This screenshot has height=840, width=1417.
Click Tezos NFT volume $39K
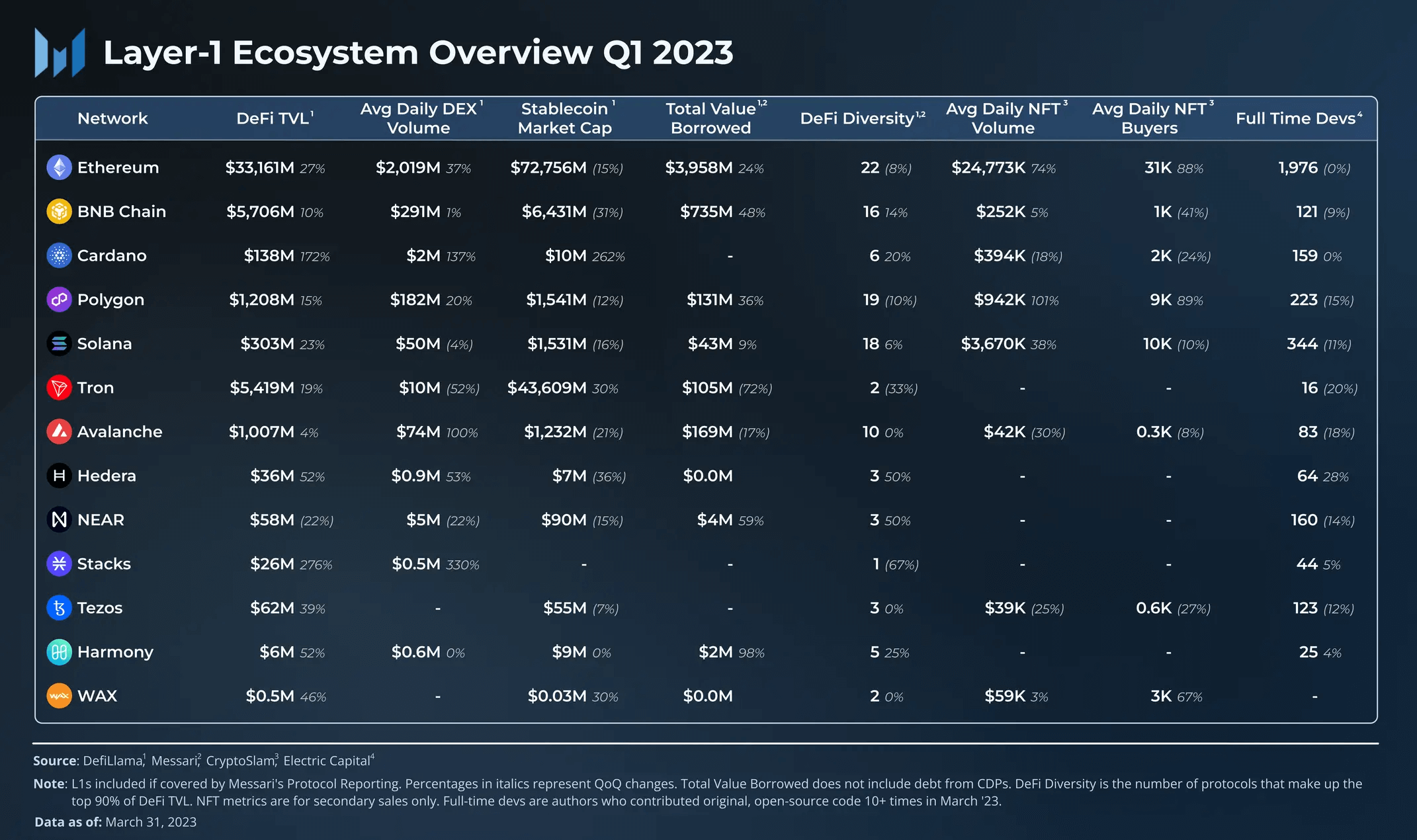click(x=1005, y=608)
